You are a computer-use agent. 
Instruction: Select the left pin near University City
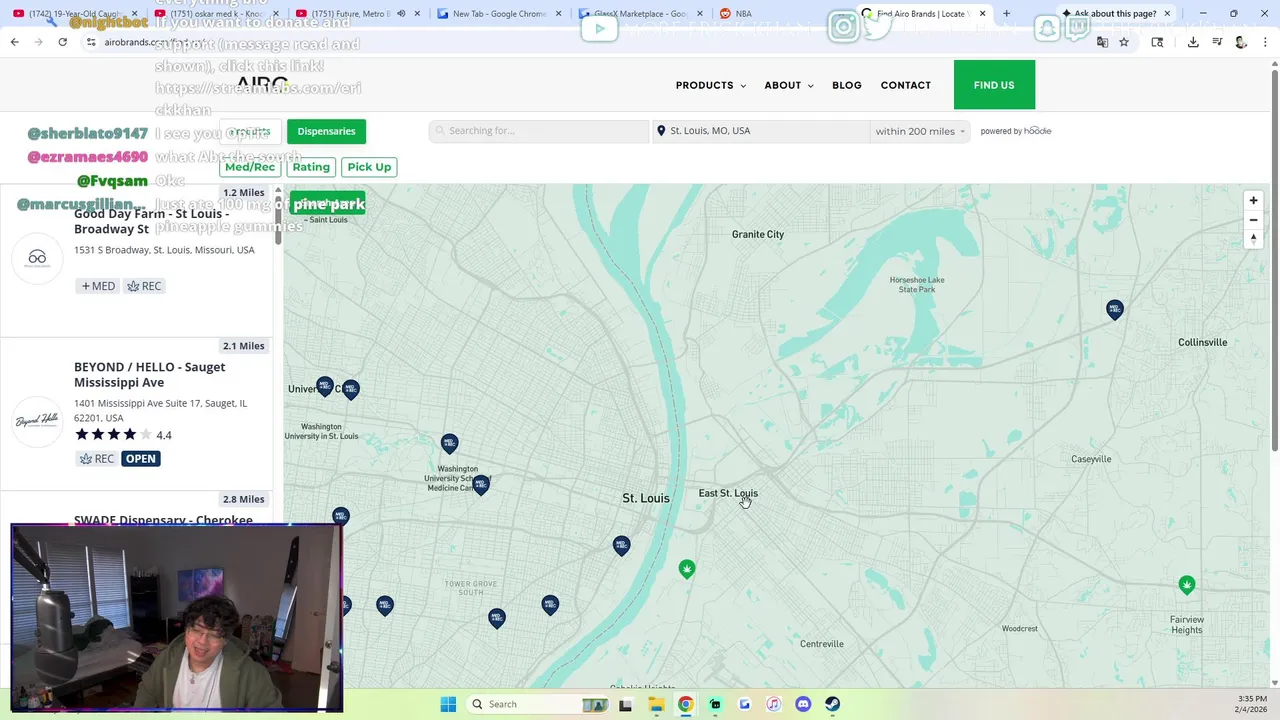click(324, 385)
